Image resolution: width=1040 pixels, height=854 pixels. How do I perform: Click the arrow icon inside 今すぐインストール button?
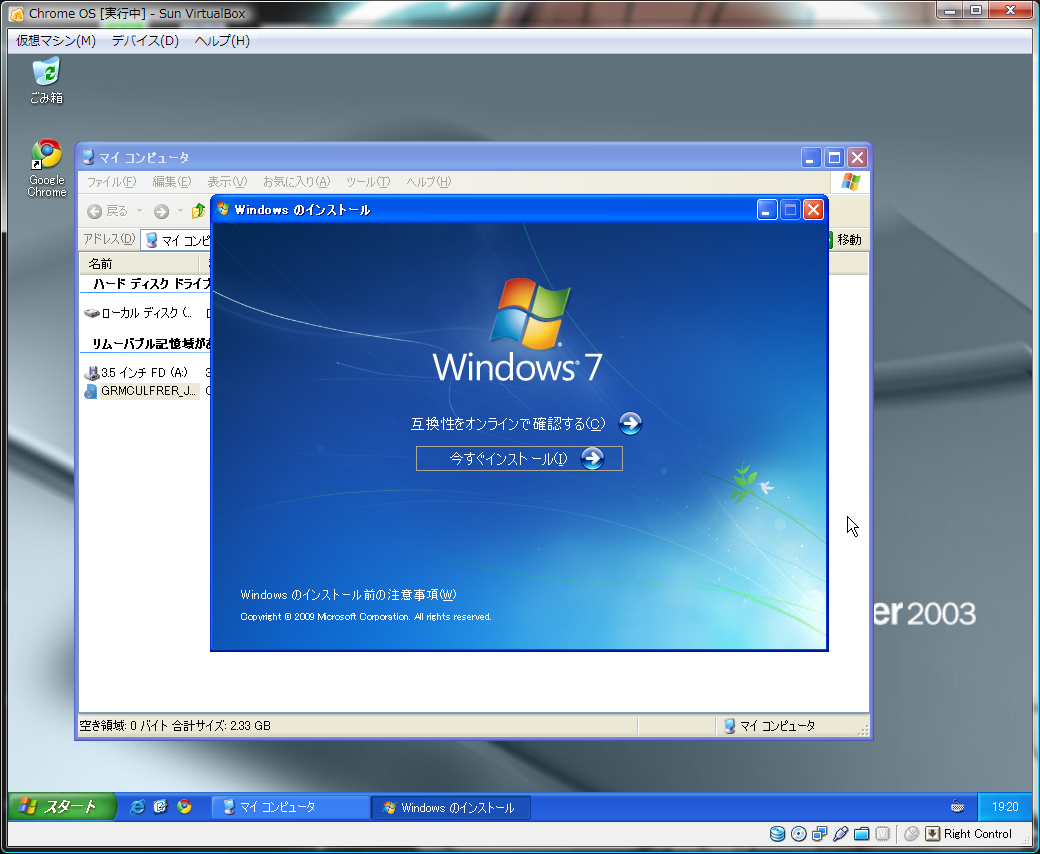click(592, 458)
